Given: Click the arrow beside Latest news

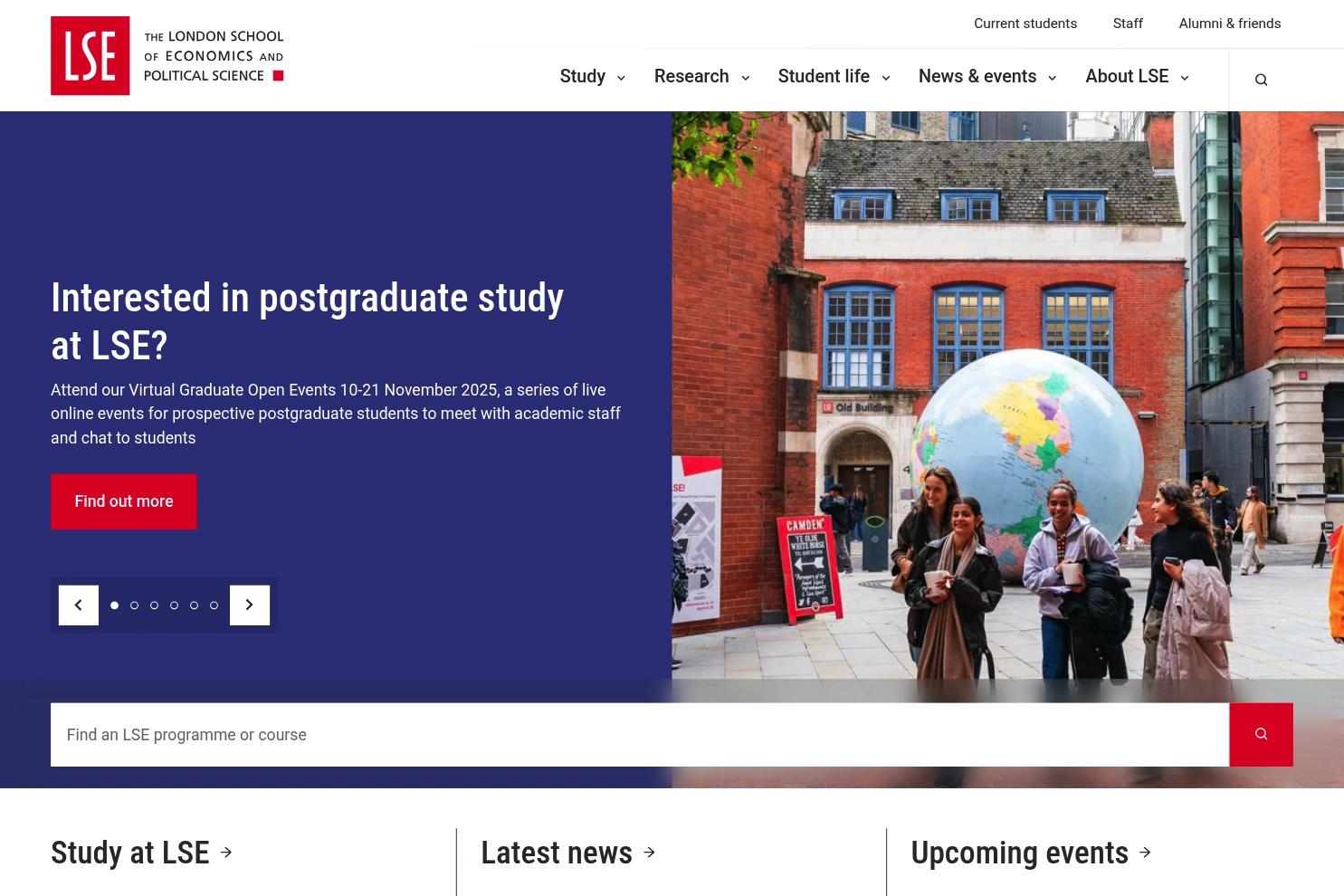Looking at the screenshot, I should pos(649,853).
